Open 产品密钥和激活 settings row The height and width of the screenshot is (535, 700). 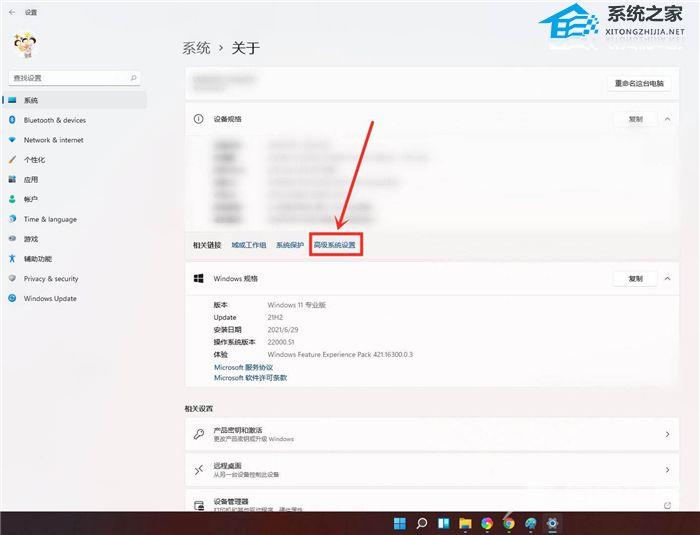click(432, 434)
